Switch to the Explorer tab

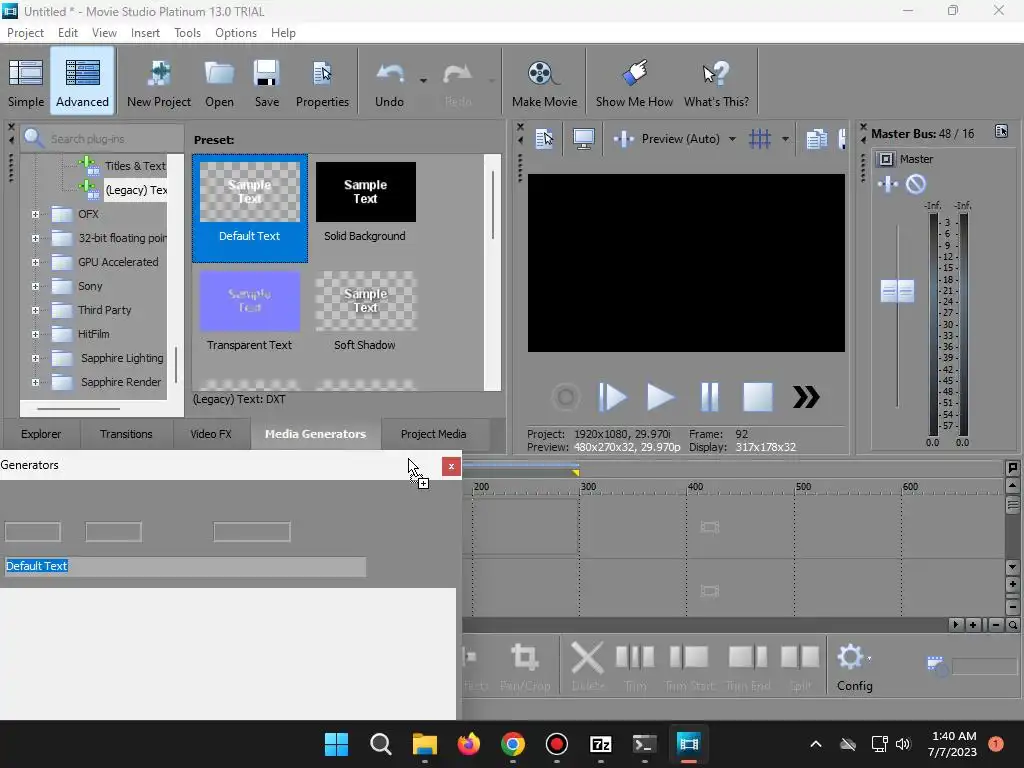41,434
